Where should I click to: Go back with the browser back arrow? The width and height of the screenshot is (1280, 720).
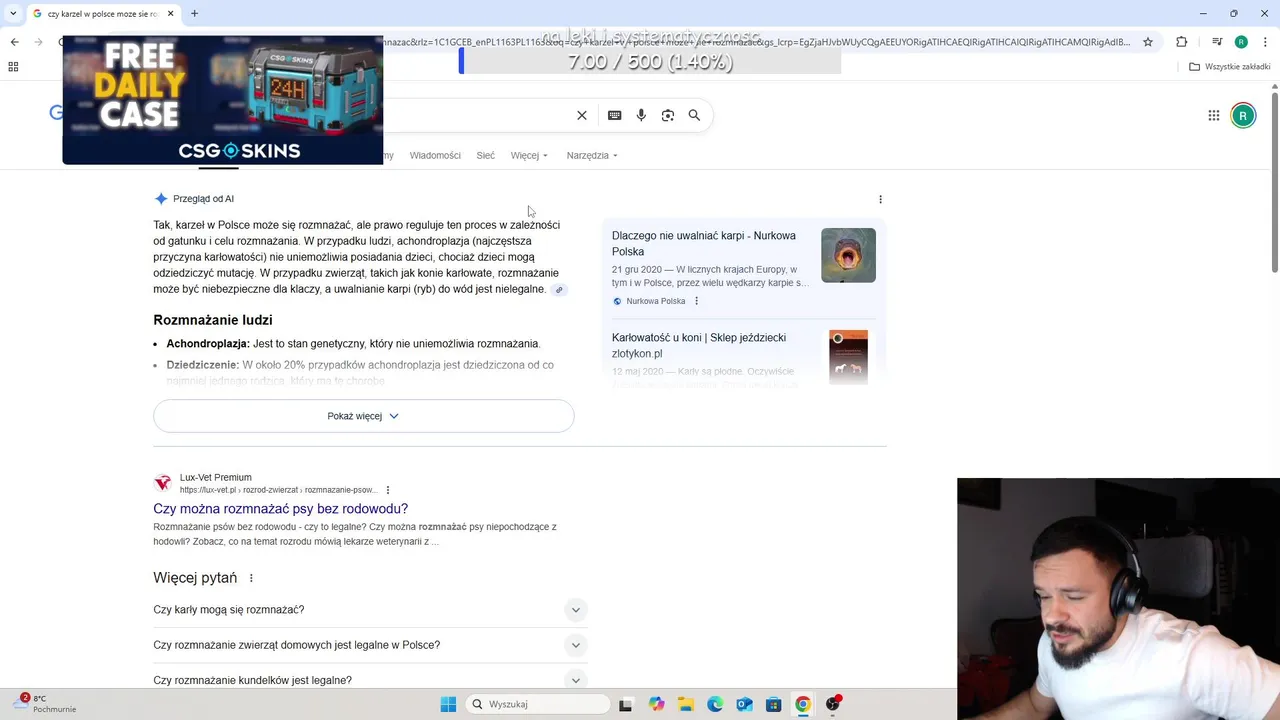click(x=14, y=41)
